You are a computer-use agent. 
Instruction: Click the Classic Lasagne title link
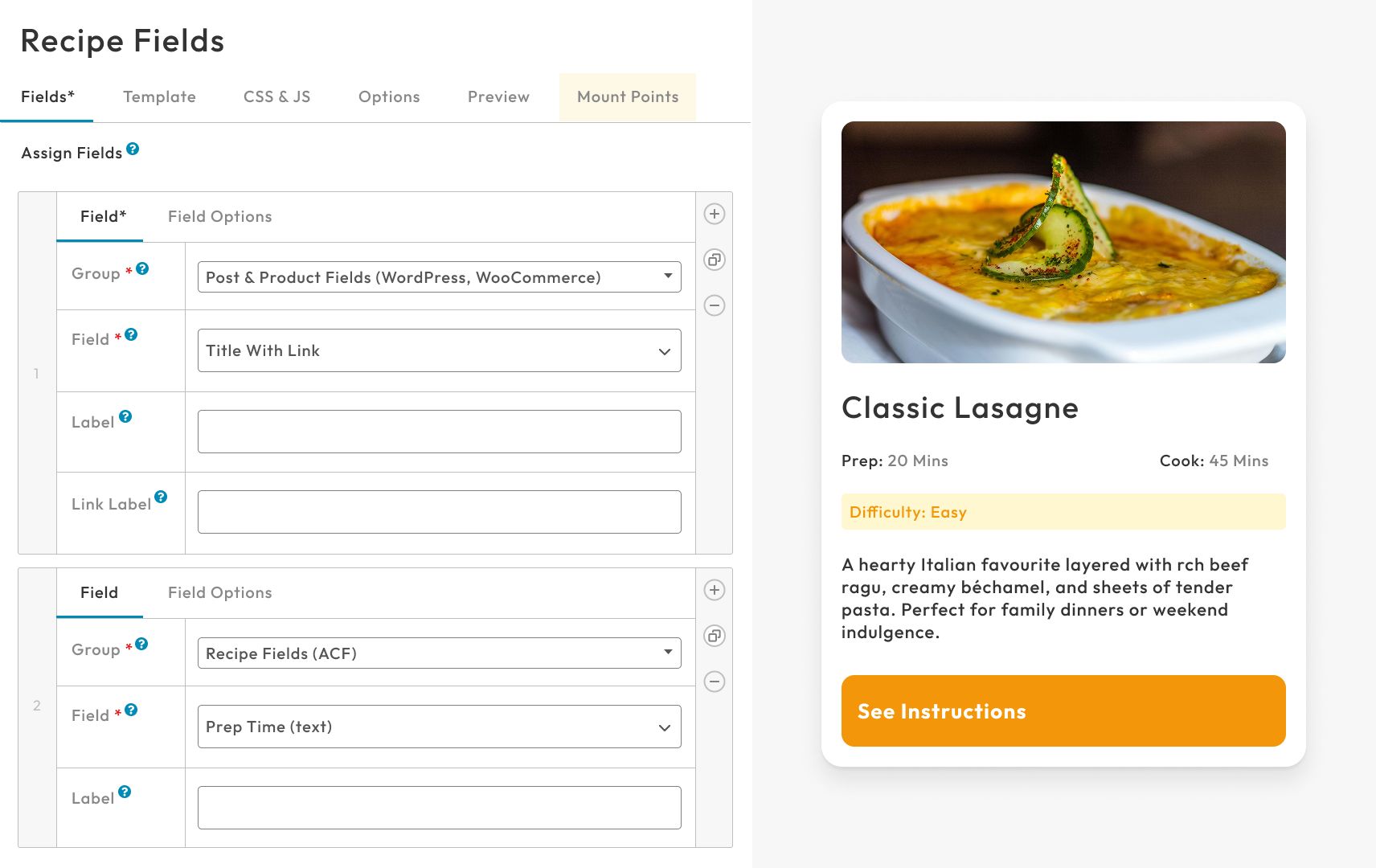click(x=959, y=408)
